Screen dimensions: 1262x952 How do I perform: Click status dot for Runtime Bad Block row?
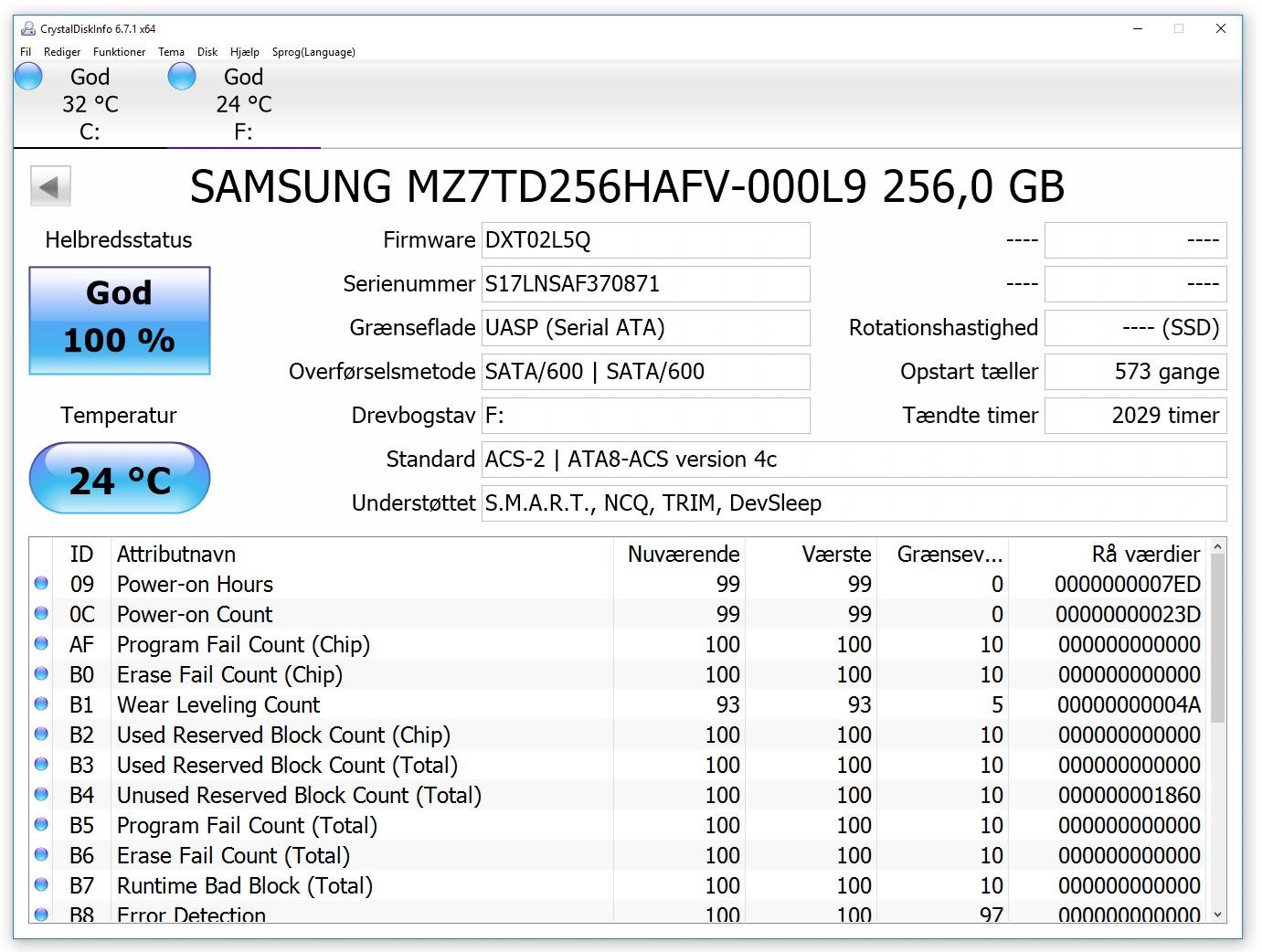point(41,884)
